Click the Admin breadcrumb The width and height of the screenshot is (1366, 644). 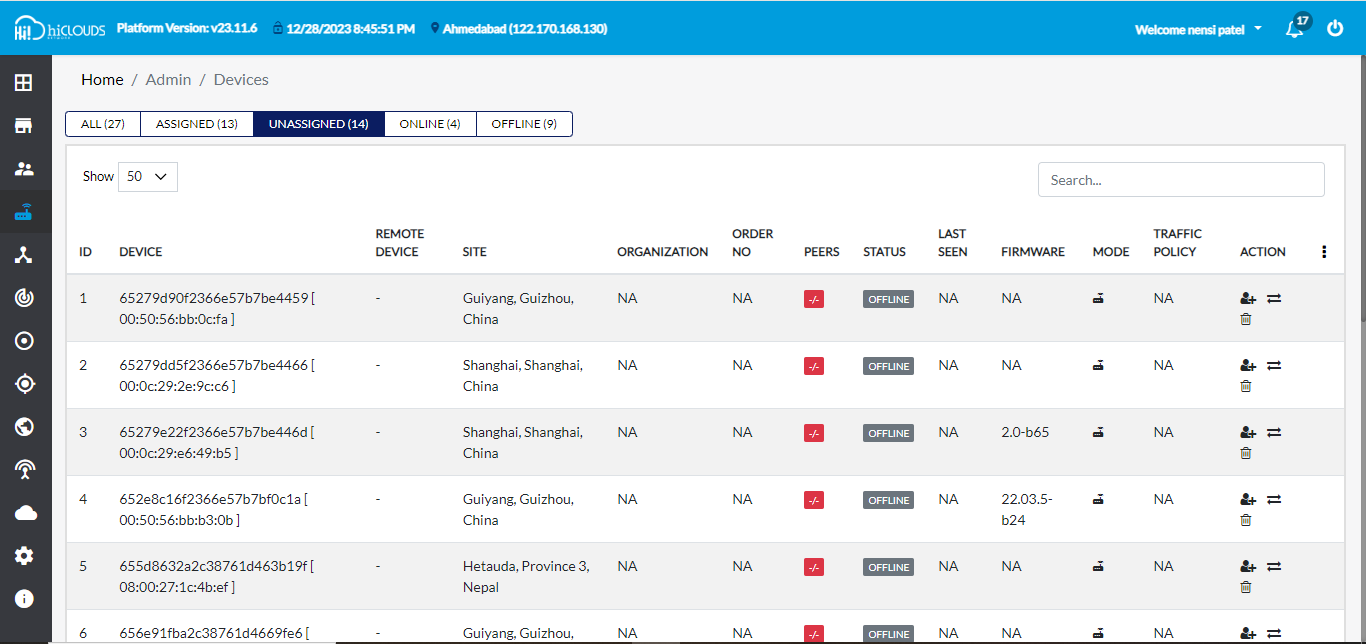pos(168,79)
